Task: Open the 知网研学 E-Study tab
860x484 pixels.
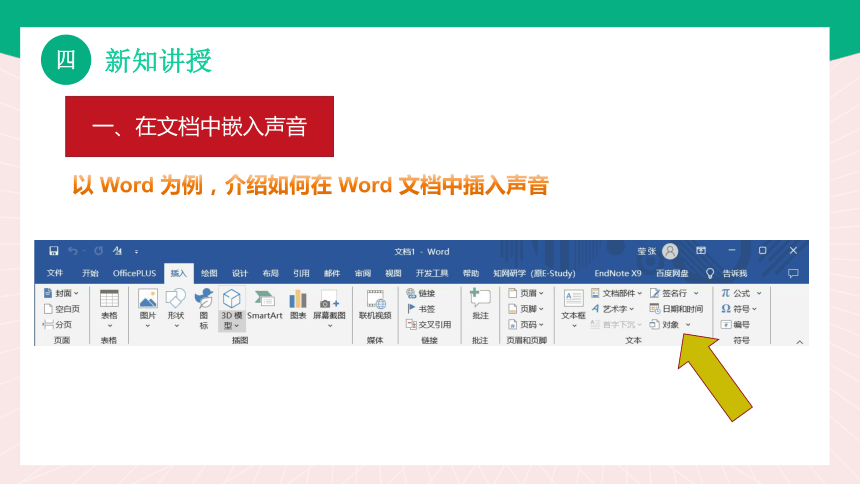Action: [534, 273]
